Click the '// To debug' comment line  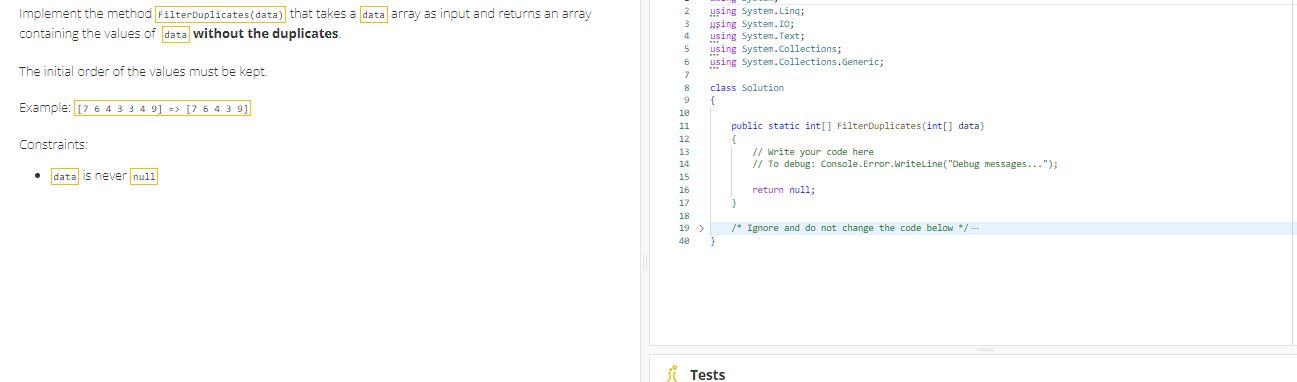click(x=905, y=164)
